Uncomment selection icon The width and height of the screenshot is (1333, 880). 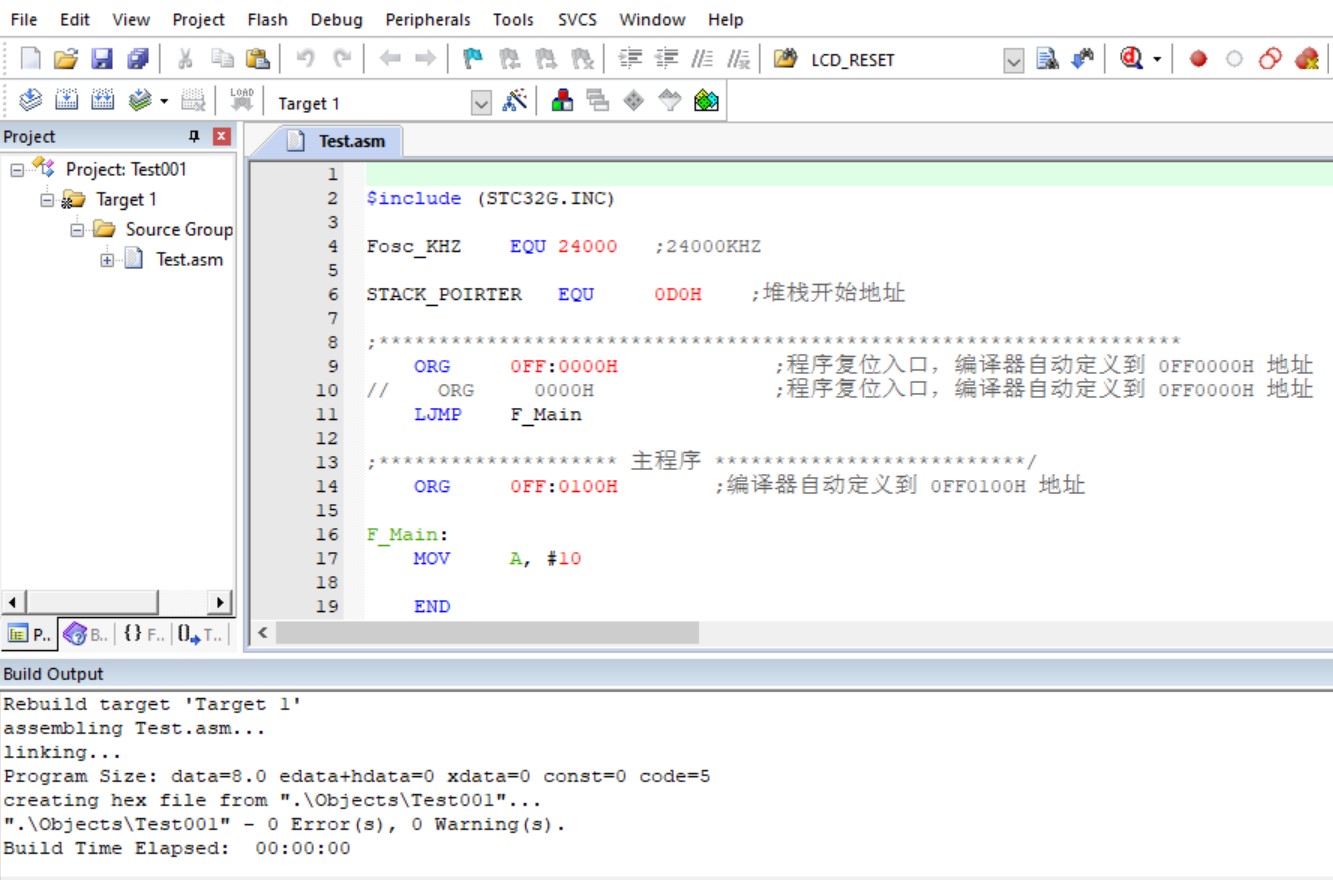[x=738, y=59]
